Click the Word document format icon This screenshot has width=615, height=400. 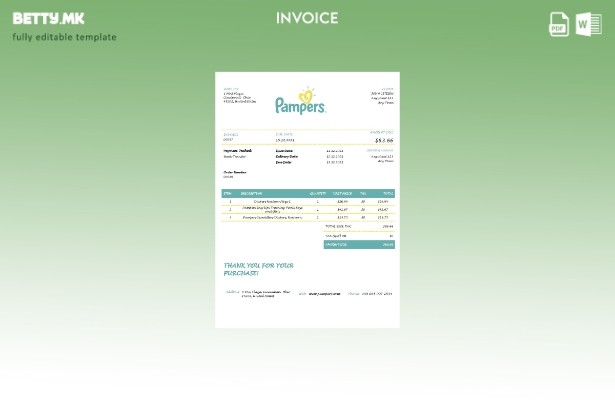588,24
